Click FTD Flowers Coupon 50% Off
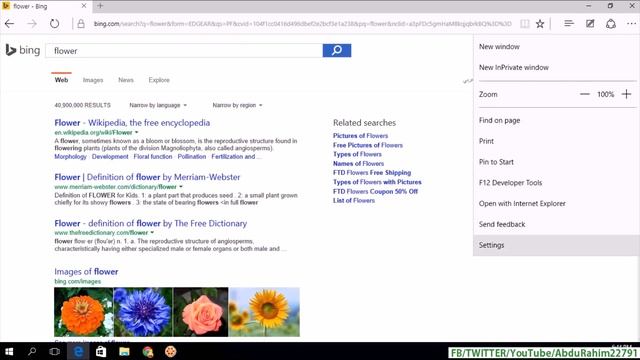This screenshot has width=640, height=360. tap(376, 191)
